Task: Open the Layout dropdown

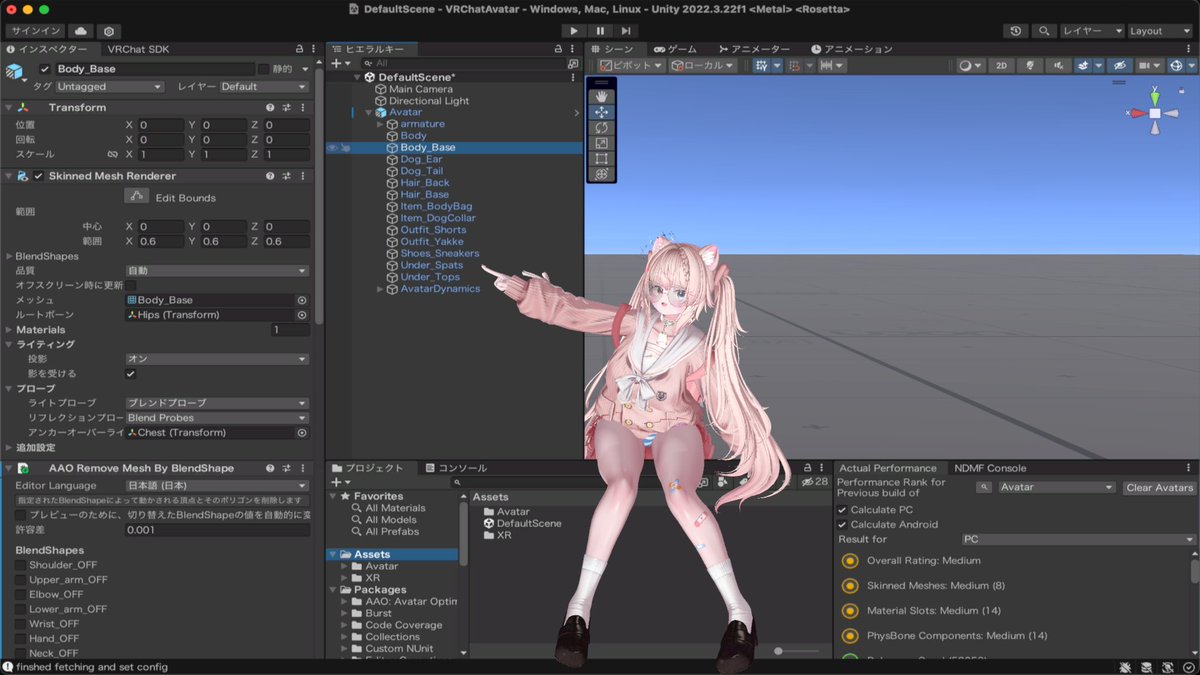Action: click(x=1159, y=31)
